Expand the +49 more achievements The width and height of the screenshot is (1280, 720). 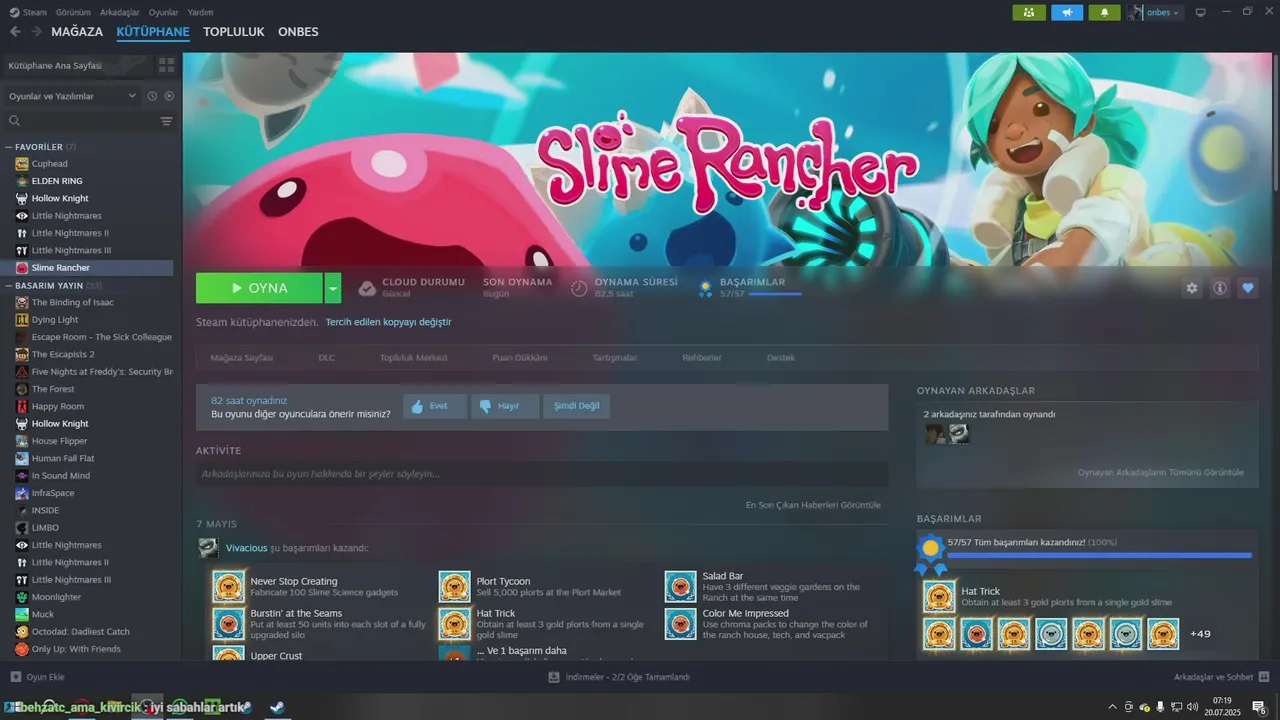point(1200,634)
